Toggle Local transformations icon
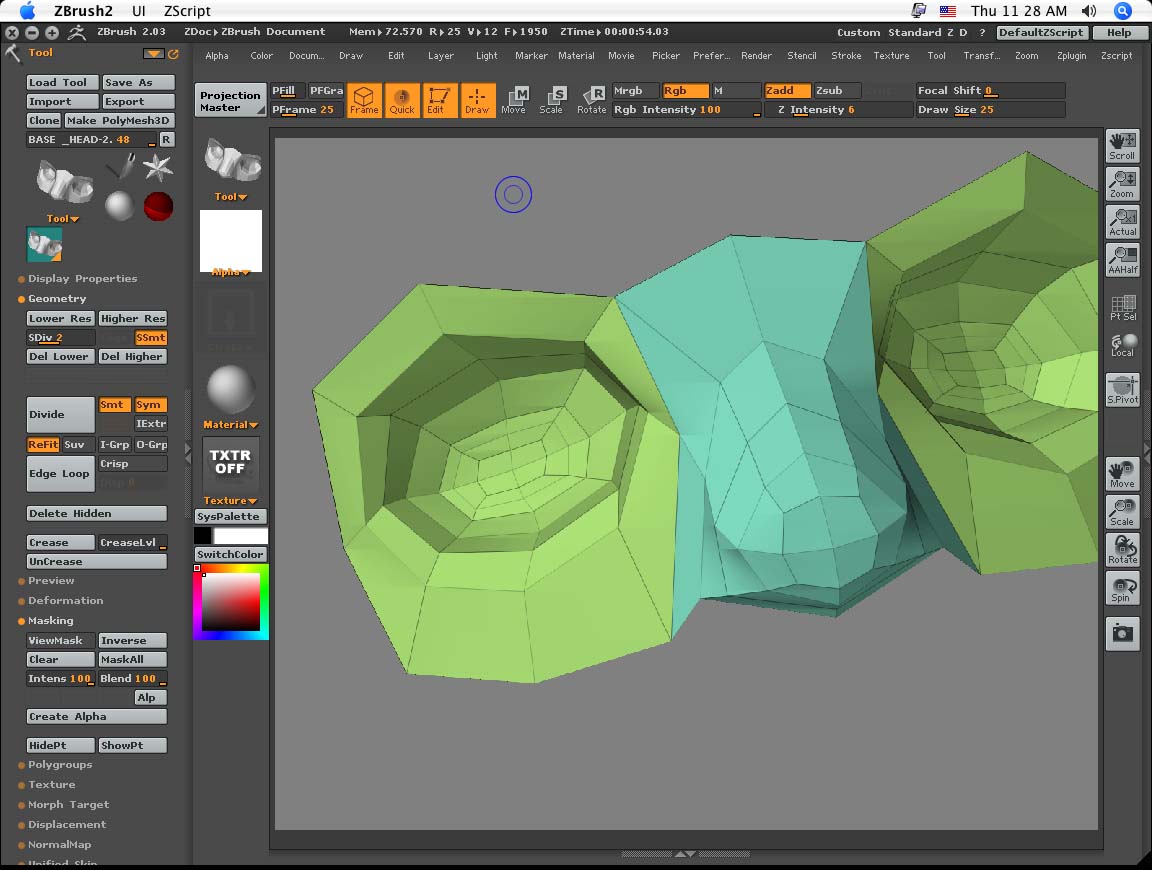Viewport: 1152px width, 870px height. click(x=1123, y=345)
